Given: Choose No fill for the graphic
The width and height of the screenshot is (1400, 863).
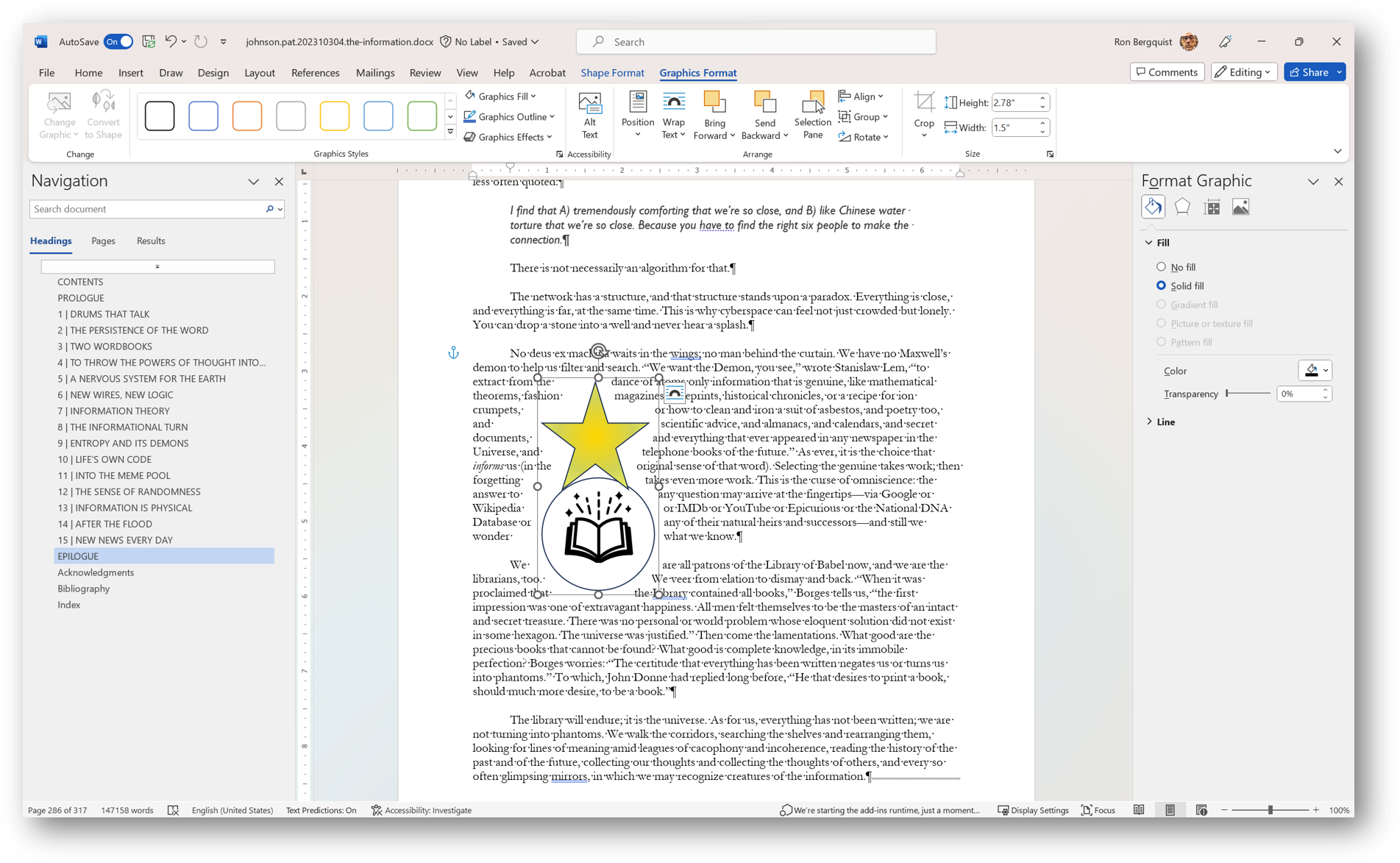Looking at the screenshot, I should point(1162,266).
